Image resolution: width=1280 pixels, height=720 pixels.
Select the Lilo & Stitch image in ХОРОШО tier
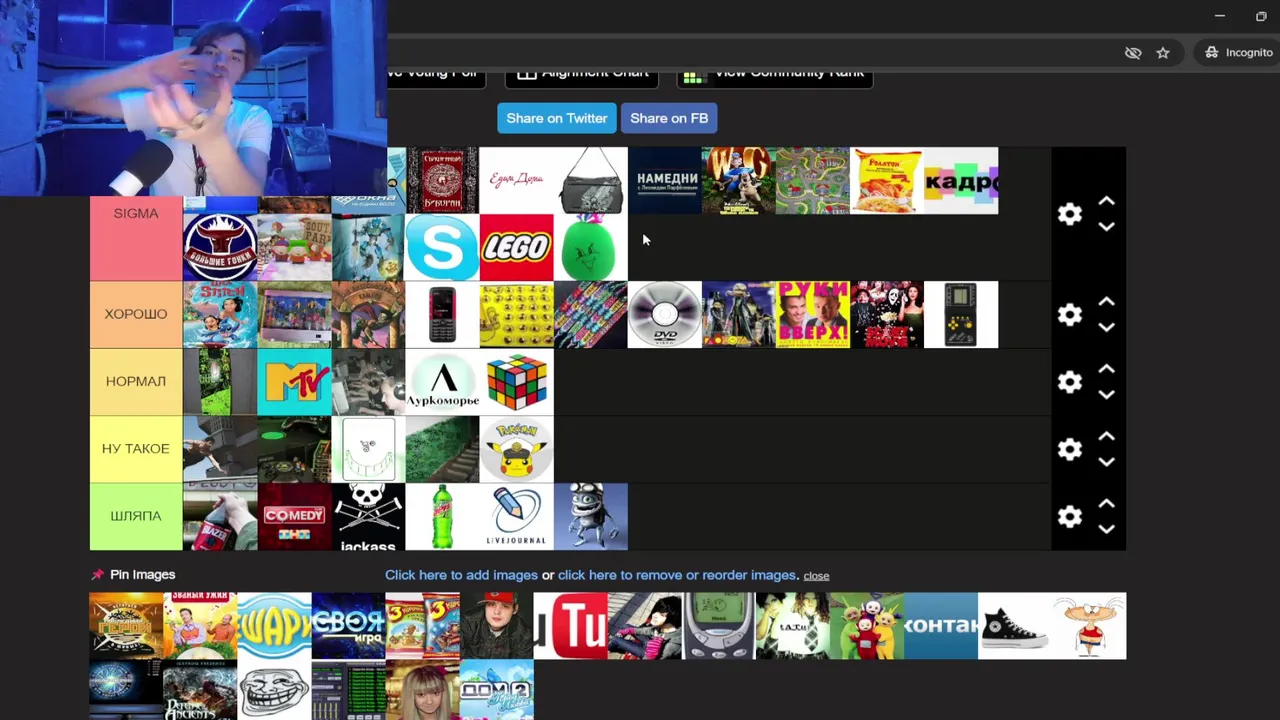tap(220, 315)
